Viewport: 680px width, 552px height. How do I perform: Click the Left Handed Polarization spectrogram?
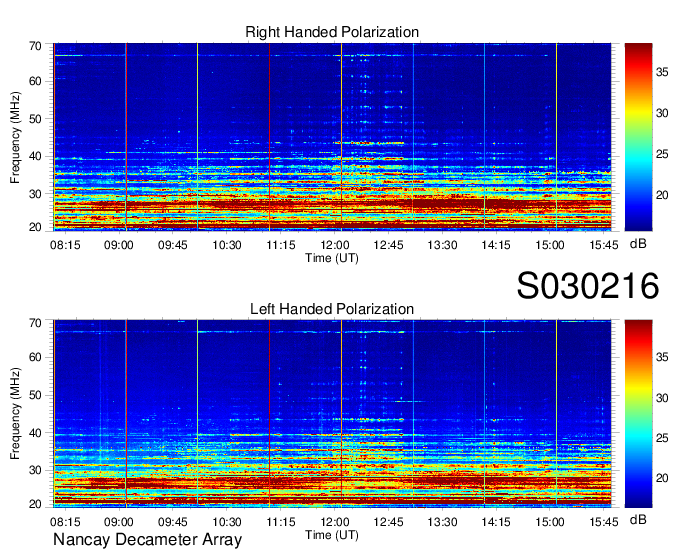332,414
